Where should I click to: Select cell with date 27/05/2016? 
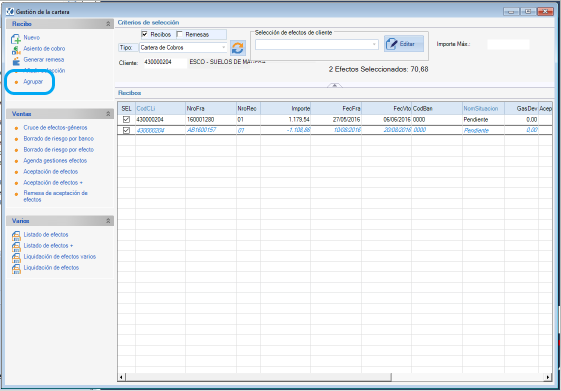coord(336,119)
